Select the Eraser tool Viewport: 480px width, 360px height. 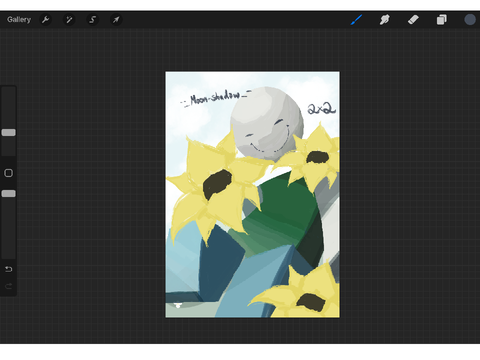(x=413, y=20)
